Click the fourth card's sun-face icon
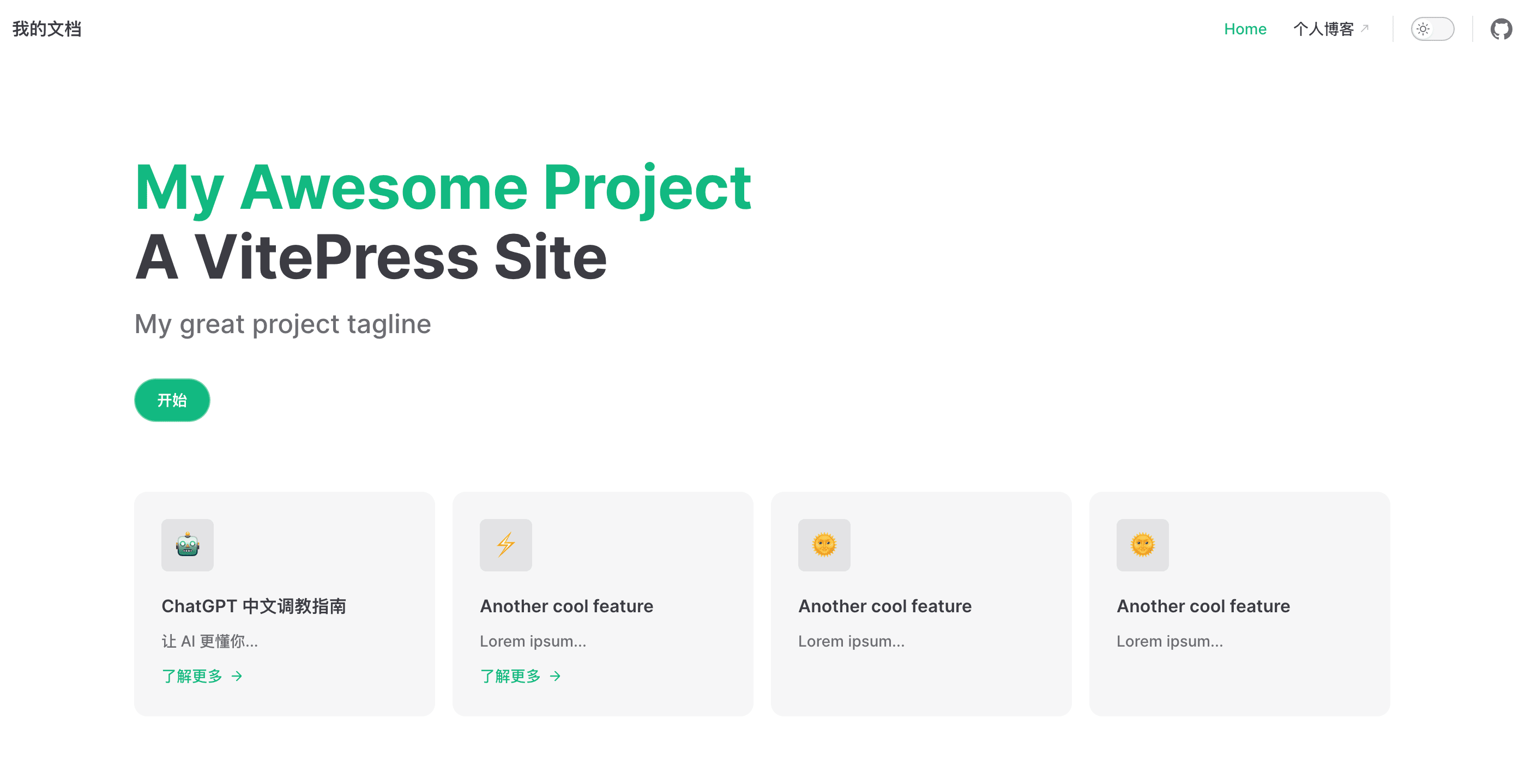 coord(1142,545)
